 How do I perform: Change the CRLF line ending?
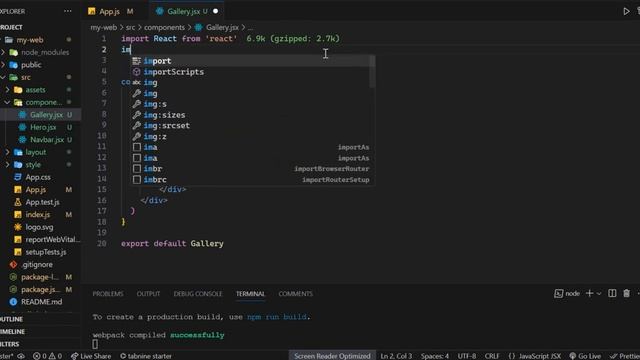[492, 356]
